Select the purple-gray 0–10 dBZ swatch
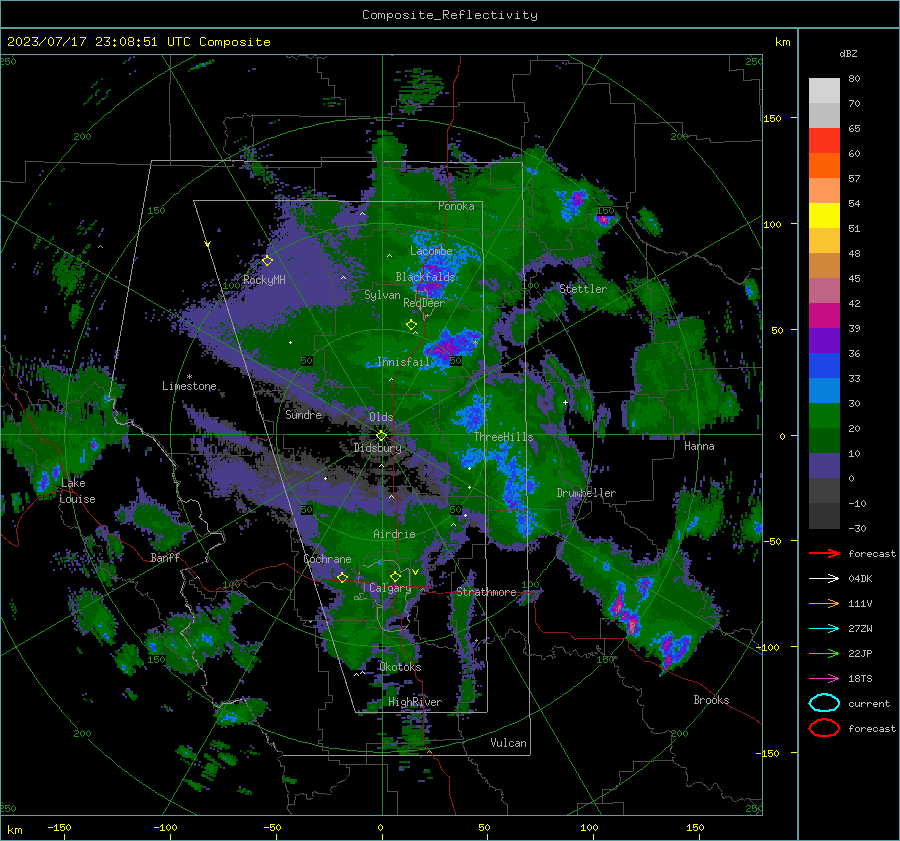The image size is (900, 841). point(824,465)
